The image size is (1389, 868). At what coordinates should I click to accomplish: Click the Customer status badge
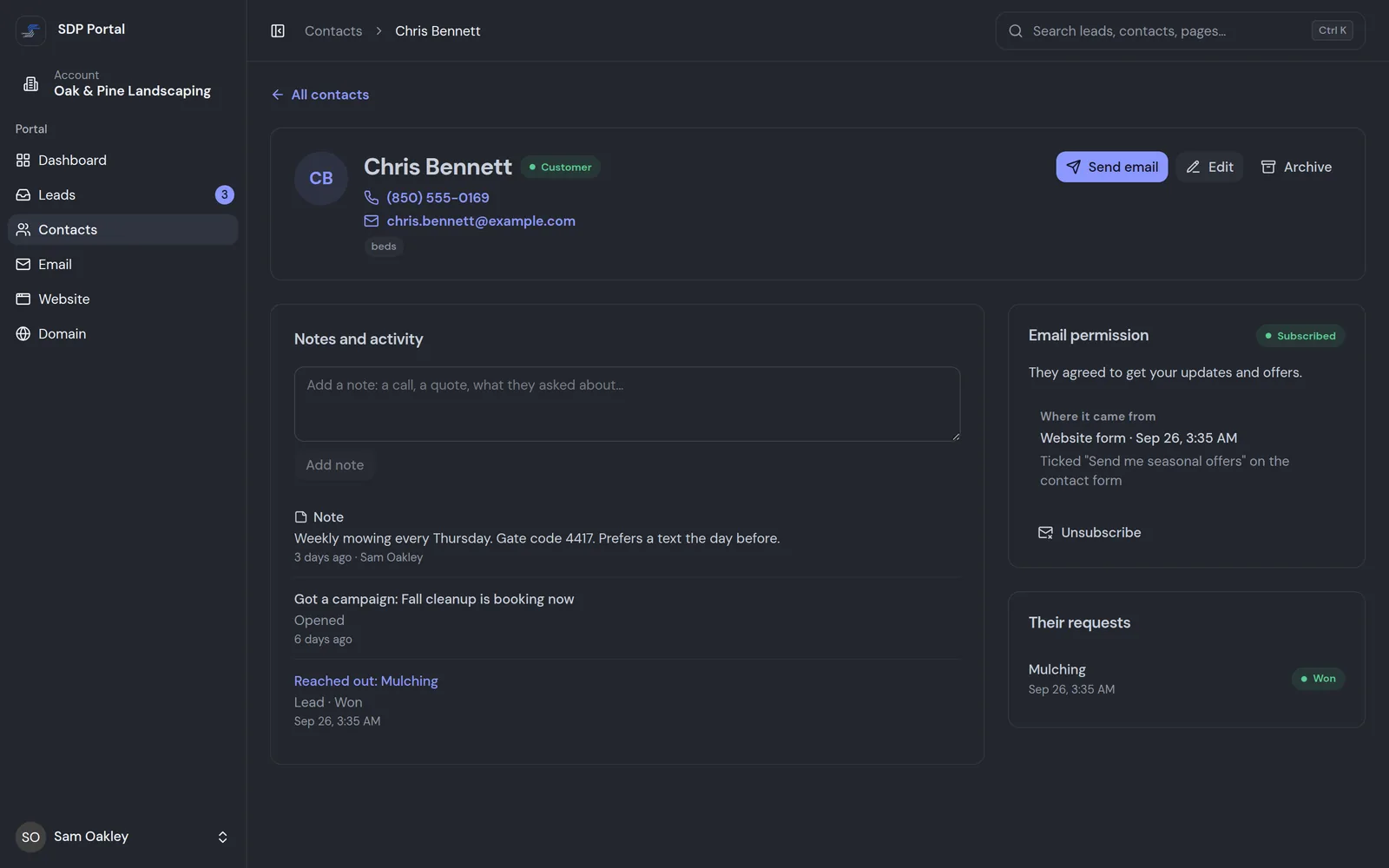[x=561, y=168]
